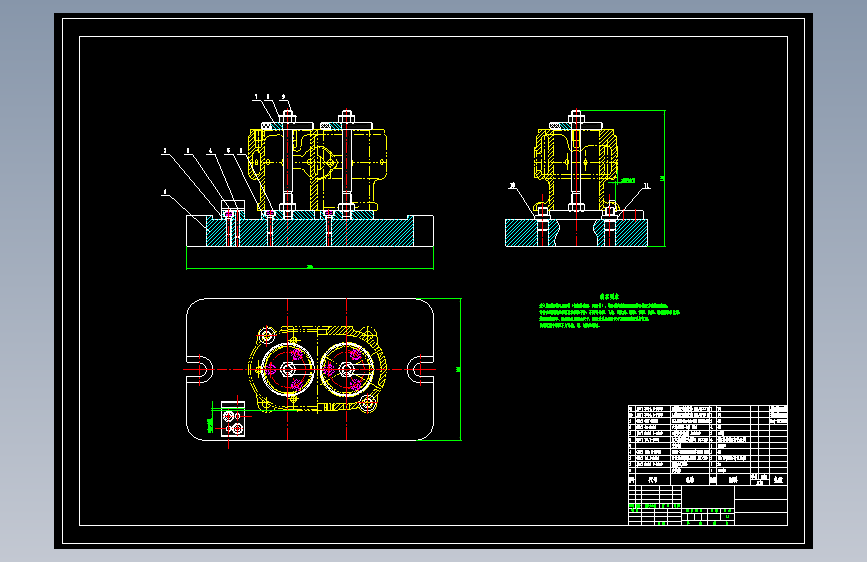Click green dimension text beside setting block

click(210, 425)
